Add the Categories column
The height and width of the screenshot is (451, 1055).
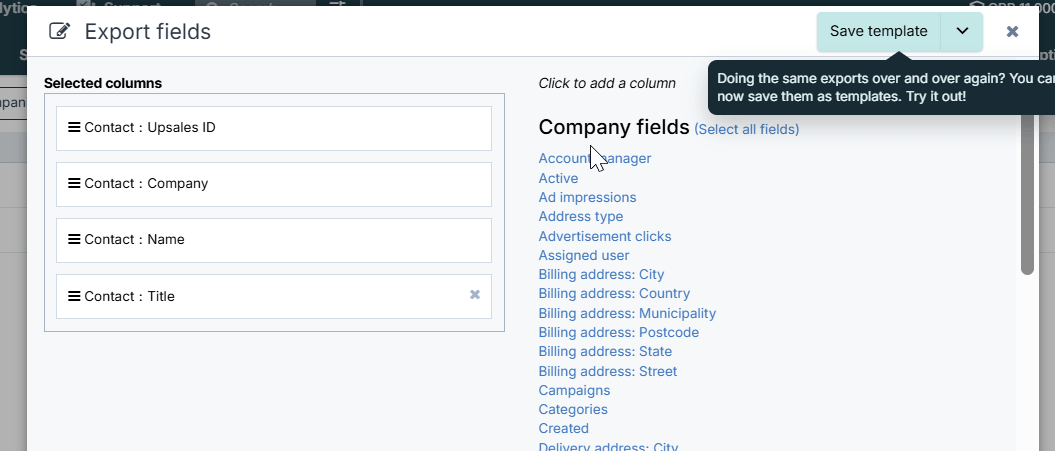point(573,409)
